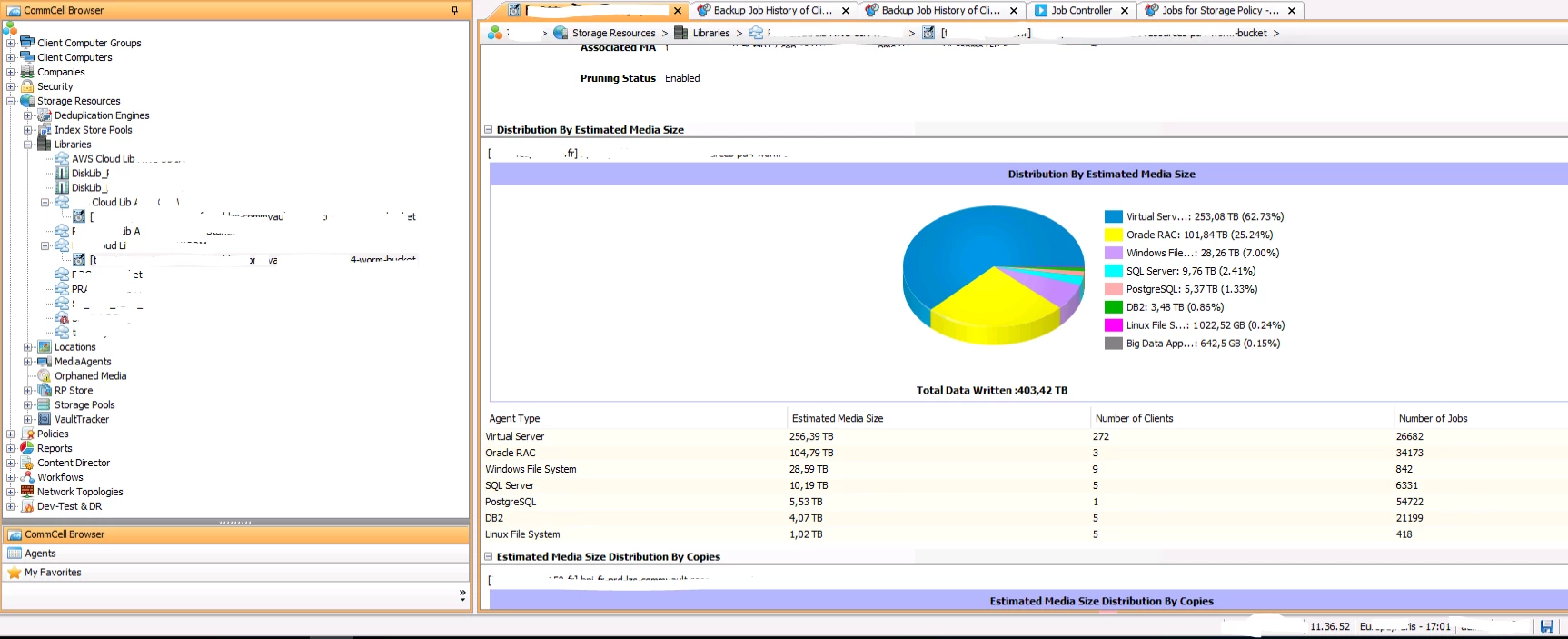Collapse Distribution By Estimated Media Size section
1568x639 pixels.
488,130
